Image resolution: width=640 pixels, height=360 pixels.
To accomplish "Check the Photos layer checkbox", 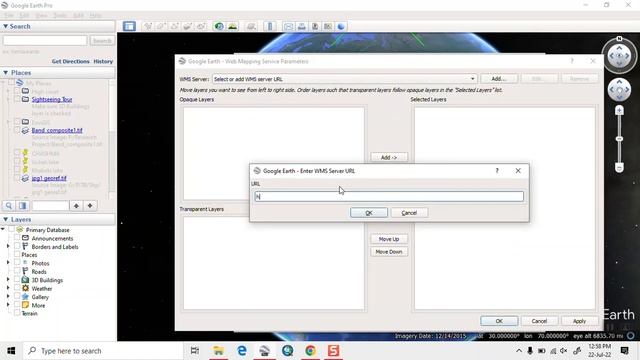I will [x=17, y=263].
